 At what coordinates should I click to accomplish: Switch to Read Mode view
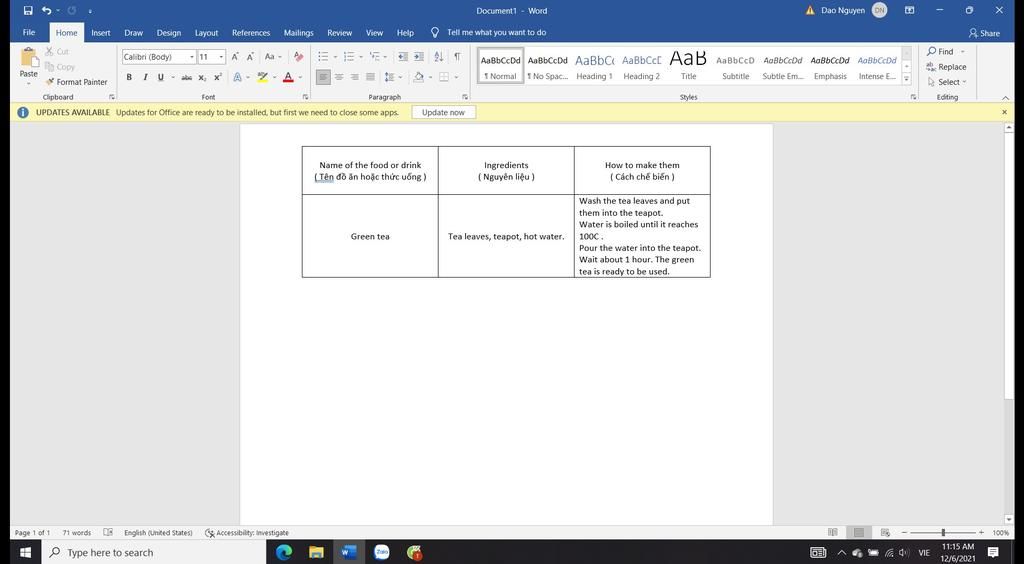[x=833, y=533]
